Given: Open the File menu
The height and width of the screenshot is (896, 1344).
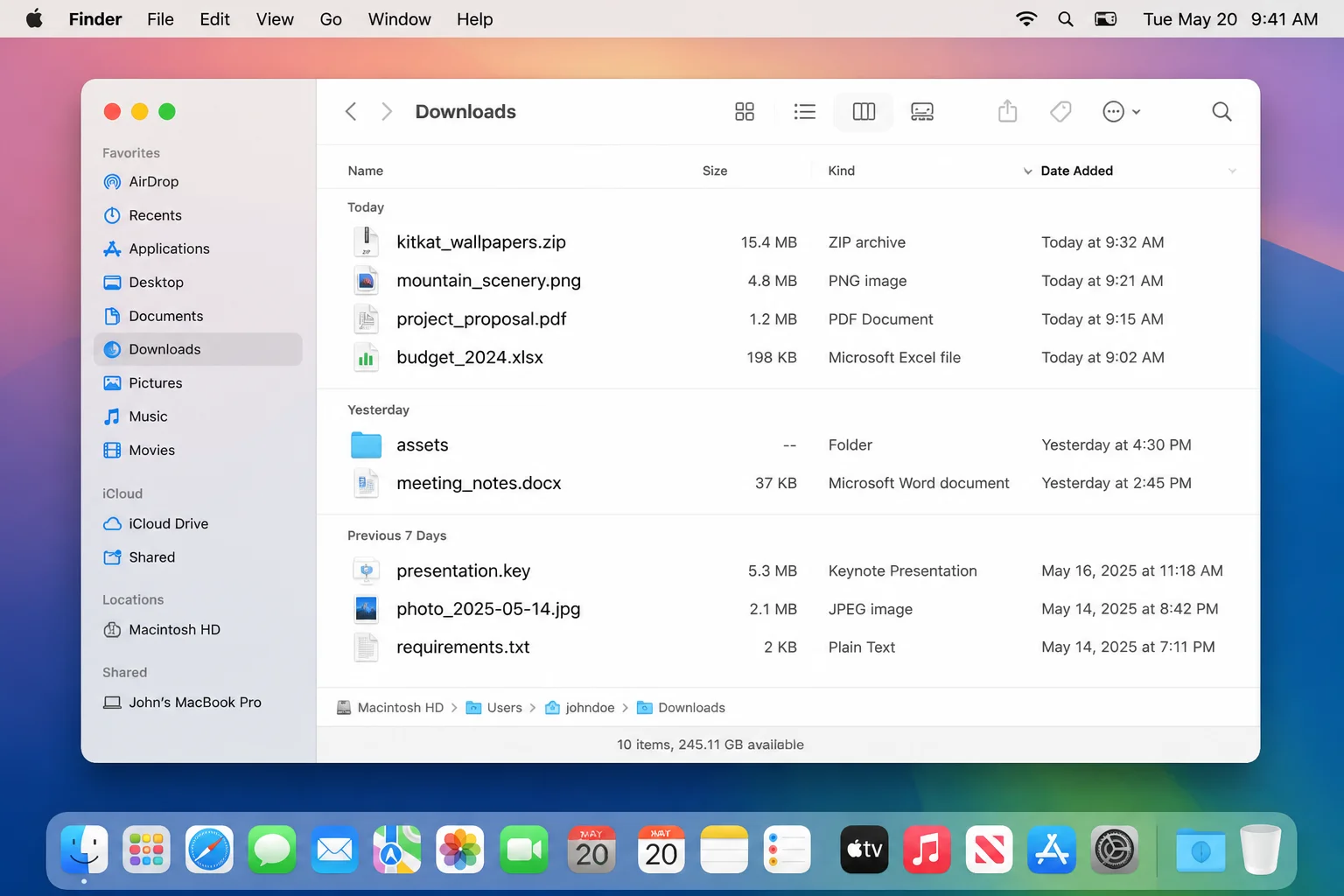Looking at the screenshot, I should [160, 19].
